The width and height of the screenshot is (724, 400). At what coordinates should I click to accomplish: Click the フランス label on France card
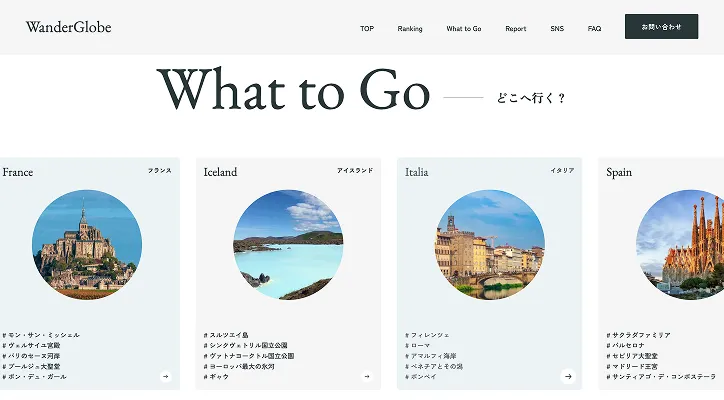pos(160,170)
